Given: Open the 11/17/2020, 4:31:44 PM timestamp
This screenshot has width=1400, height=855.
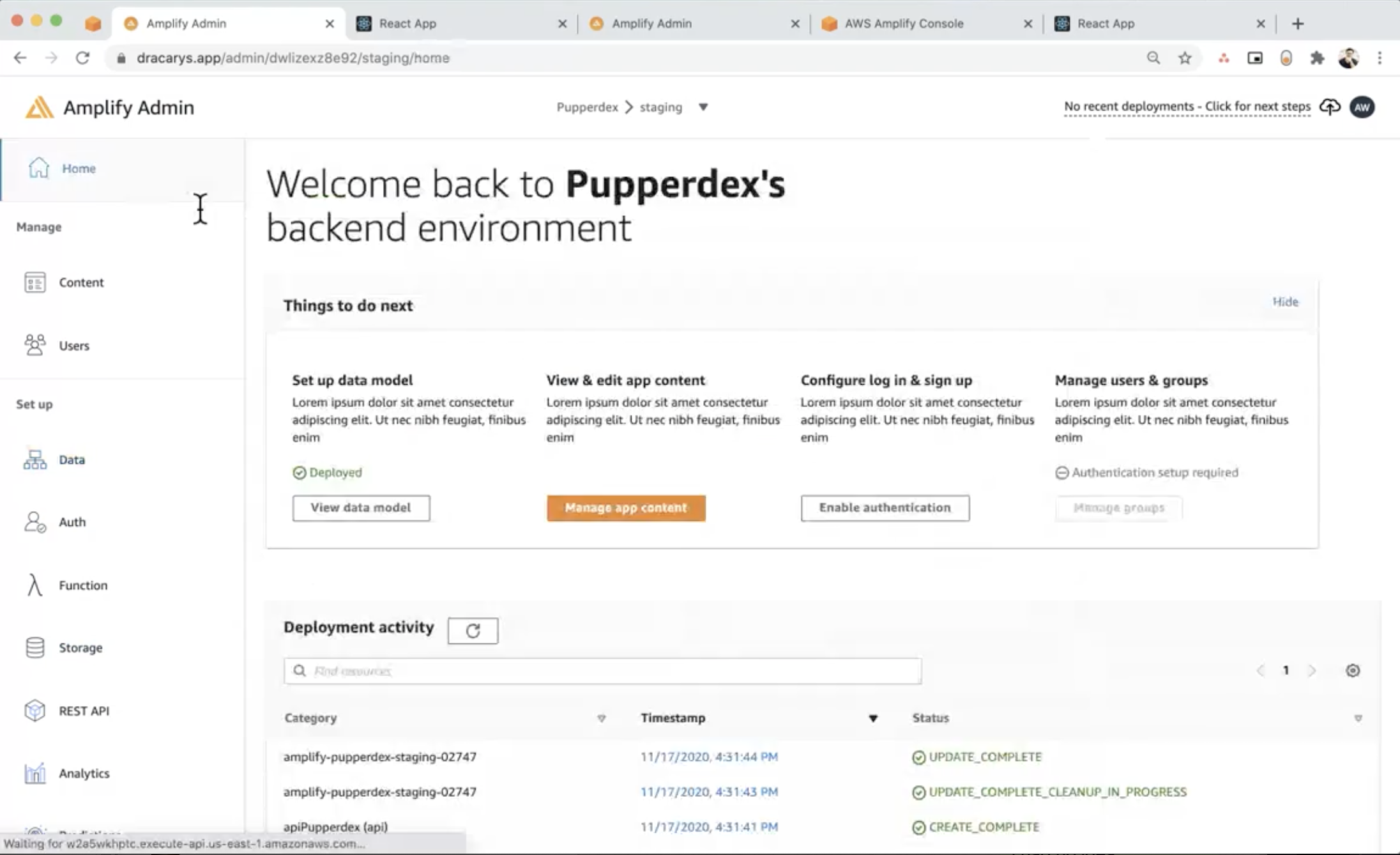Looking at the screenshot, I should point(709,757).
